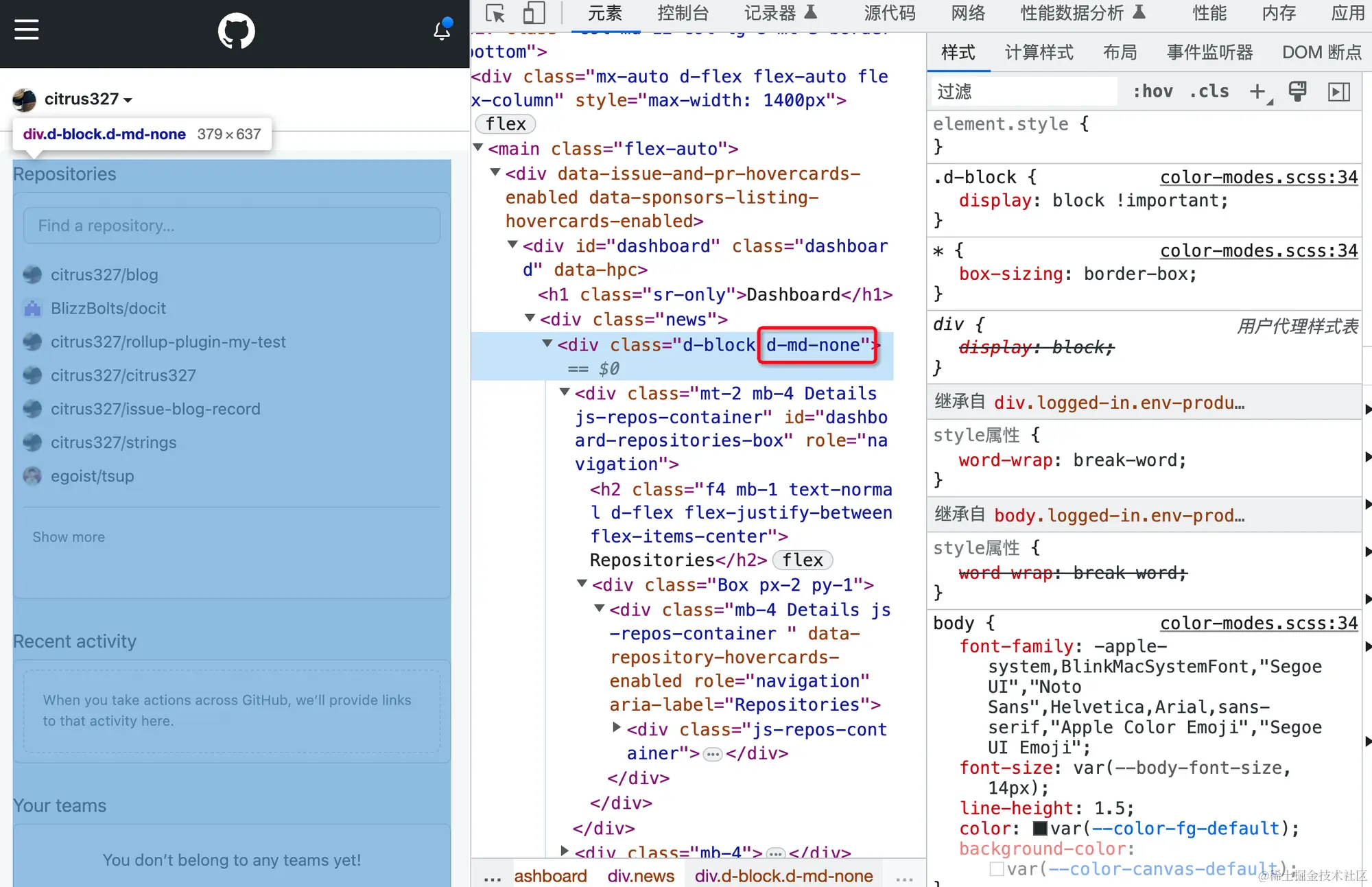Switch to the 记录器 (Recorder) tab
1372x887 pixels.
781,13
